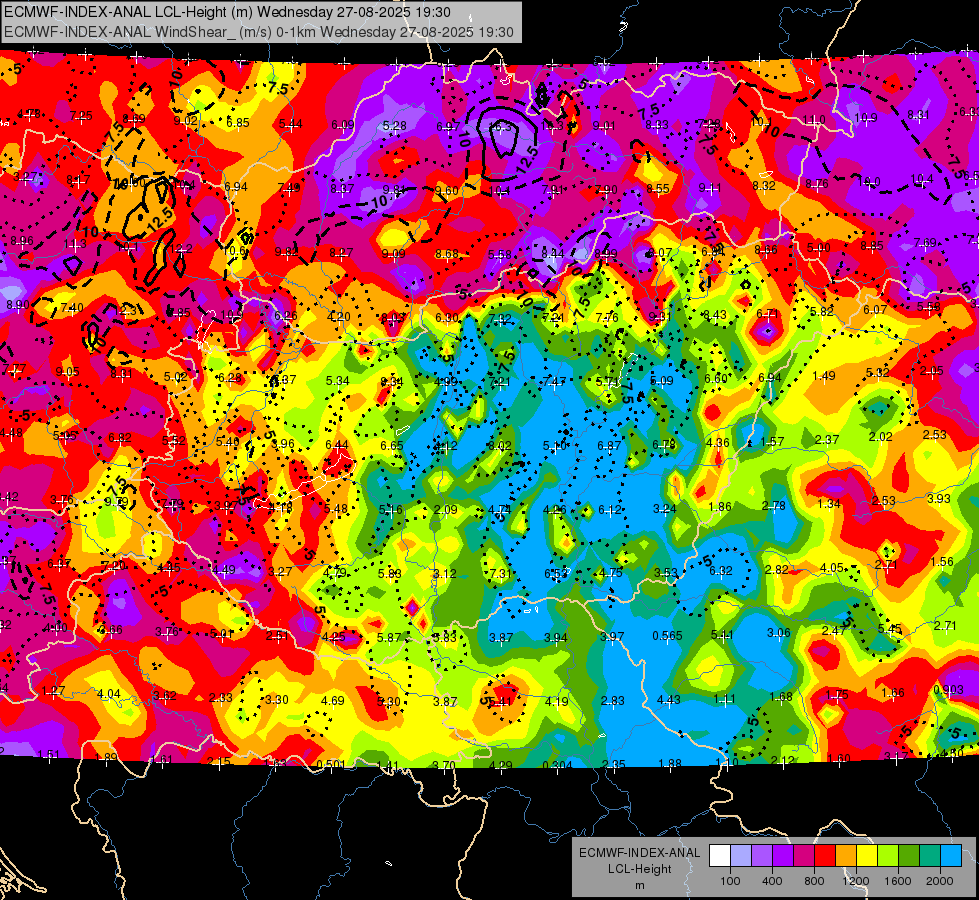The height and width of the screenshot is (900, 979).
Task: Pick the teal legend swatch
Action: click(930, 856)
